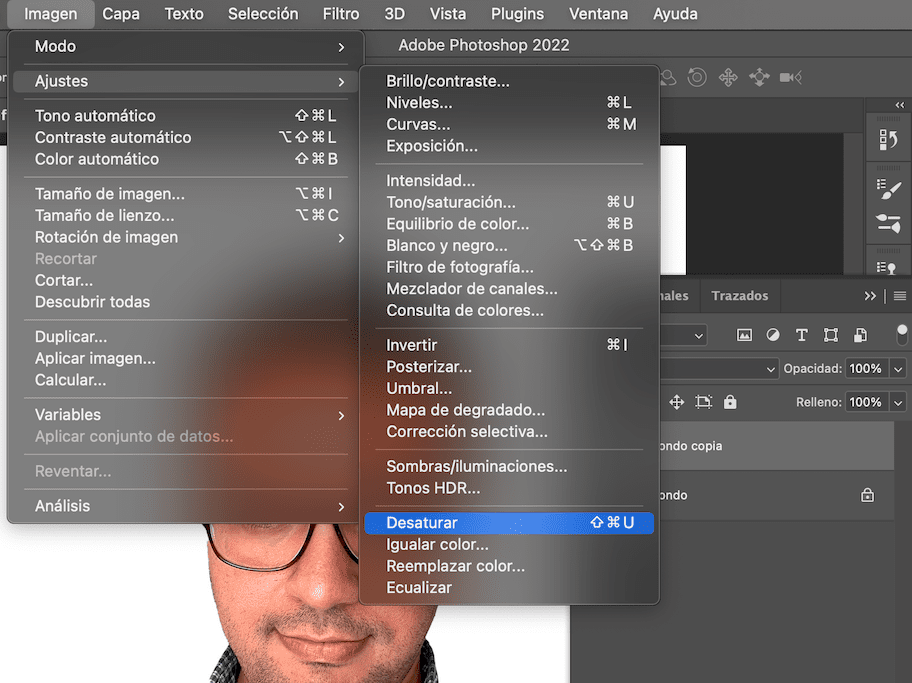This screenshot has height=683, width=912.
Task: Filter layers by adjustment layer icon
Action: click(x=773, y=335)
